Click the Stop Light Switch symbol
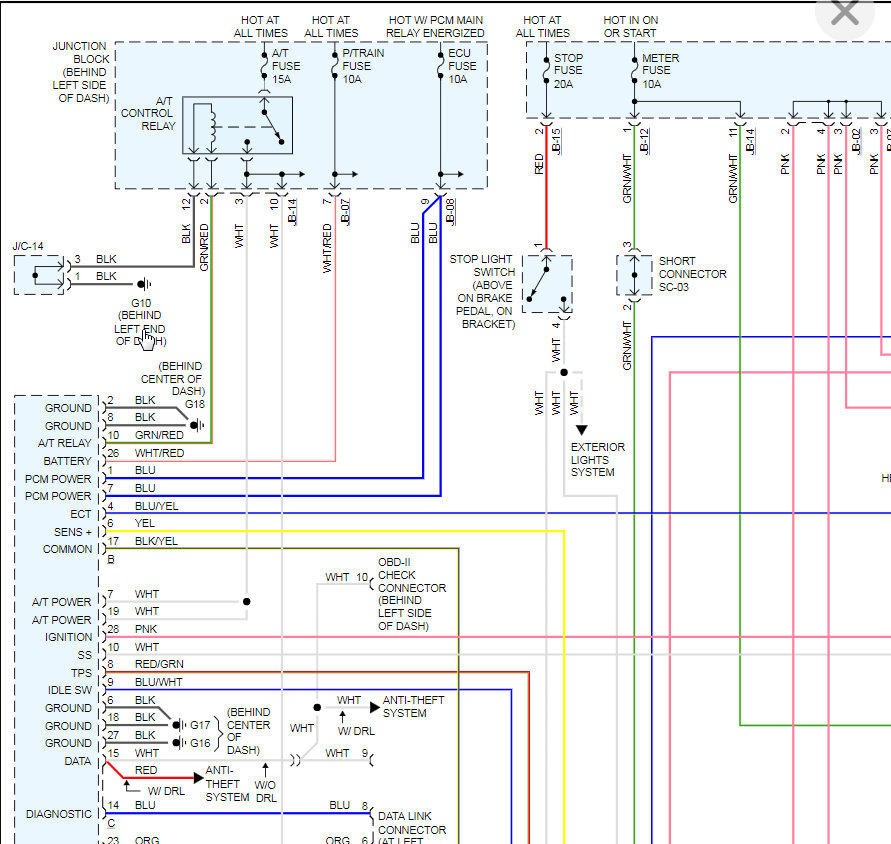 548,283
